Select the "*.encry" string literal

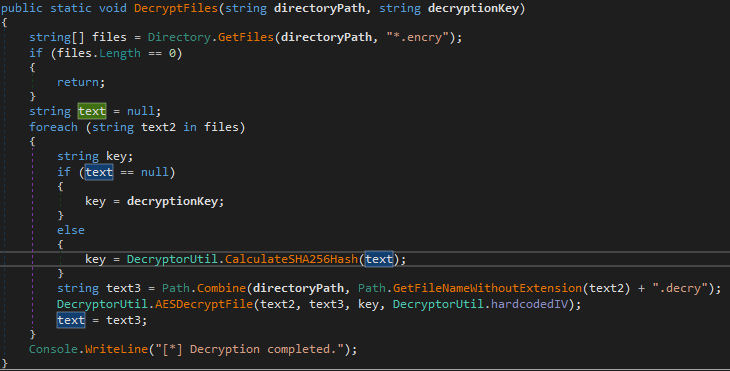coord(417,37)
